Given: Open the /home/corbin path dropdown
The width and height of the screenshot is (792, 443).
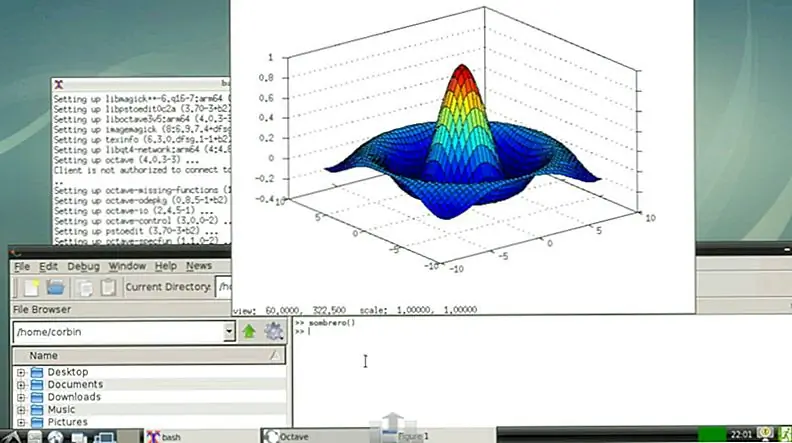Looking at the screenshot, I should click(x=229, y=331).
